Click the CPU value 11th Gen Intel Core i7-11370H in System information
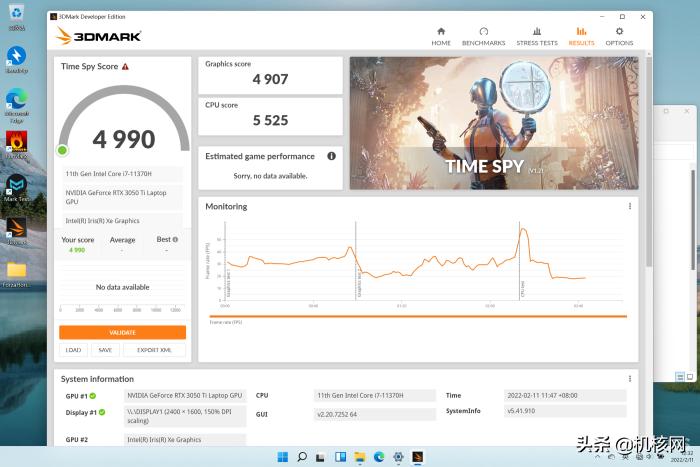 375,396
